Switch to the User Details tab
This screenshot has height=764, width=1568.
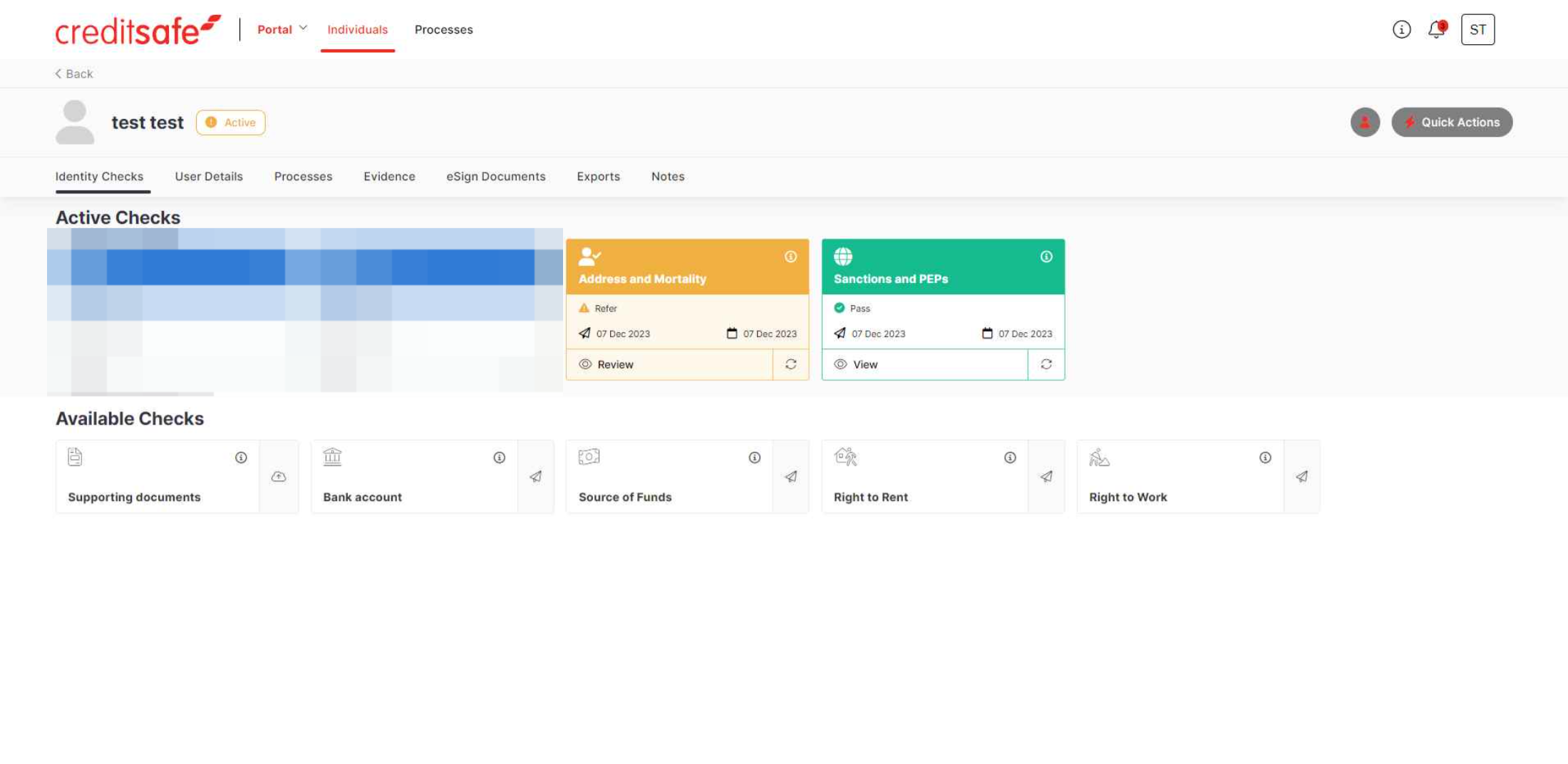pyautogui.click(x=208, y=176)
